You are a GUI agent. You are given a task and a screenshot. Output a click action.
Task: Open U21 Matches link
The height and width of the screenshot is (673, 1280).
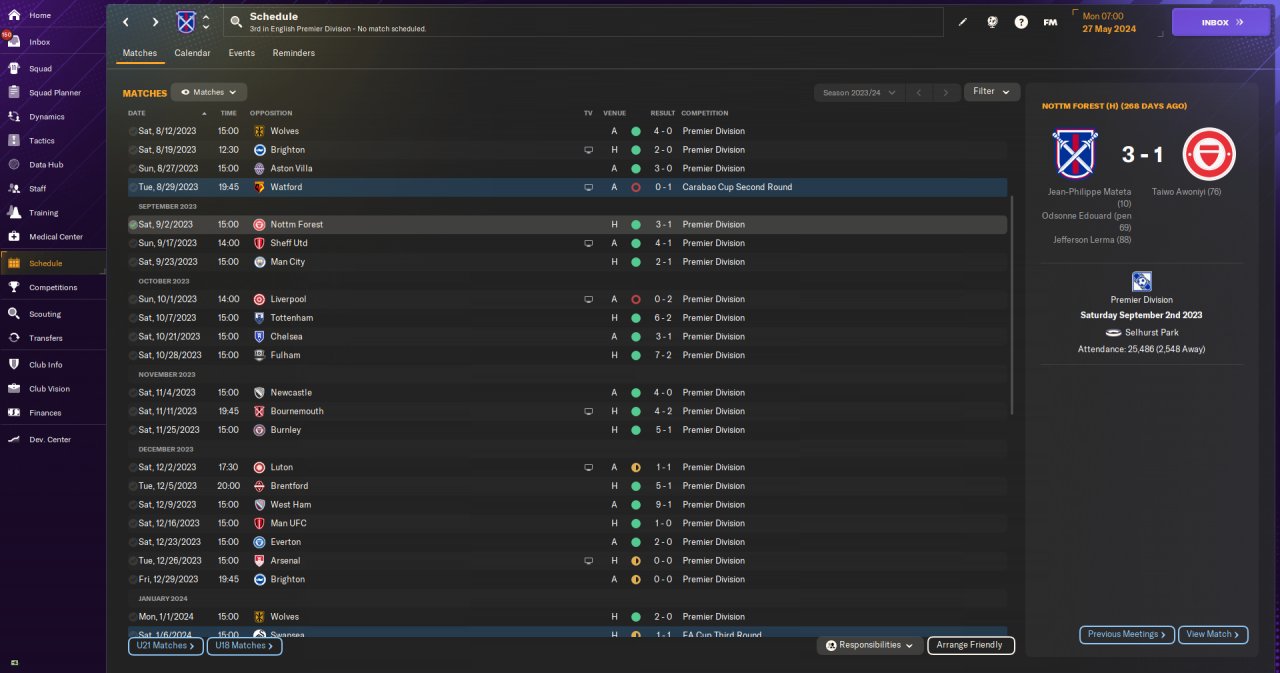pyautogui.click(x=166, y=646)
